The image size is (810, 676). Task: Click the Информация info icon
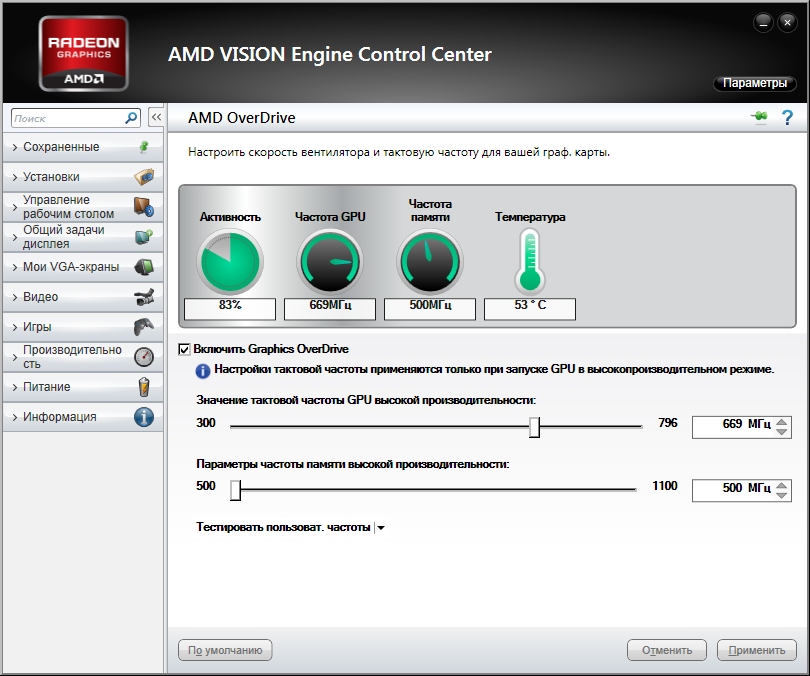point(144,417)
